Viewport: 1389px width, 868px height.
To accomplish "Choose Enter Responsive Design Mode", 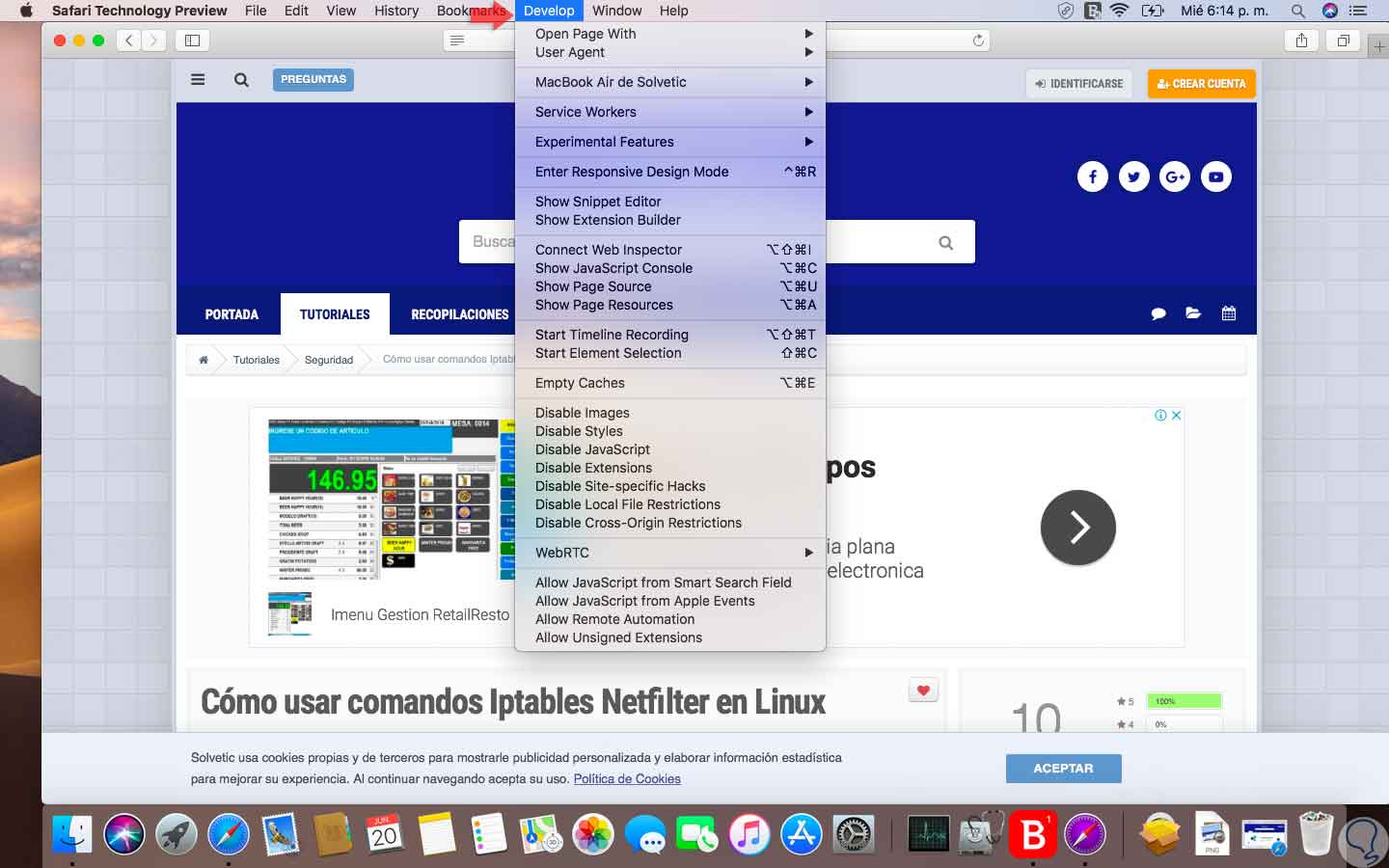I will point(670,172).
